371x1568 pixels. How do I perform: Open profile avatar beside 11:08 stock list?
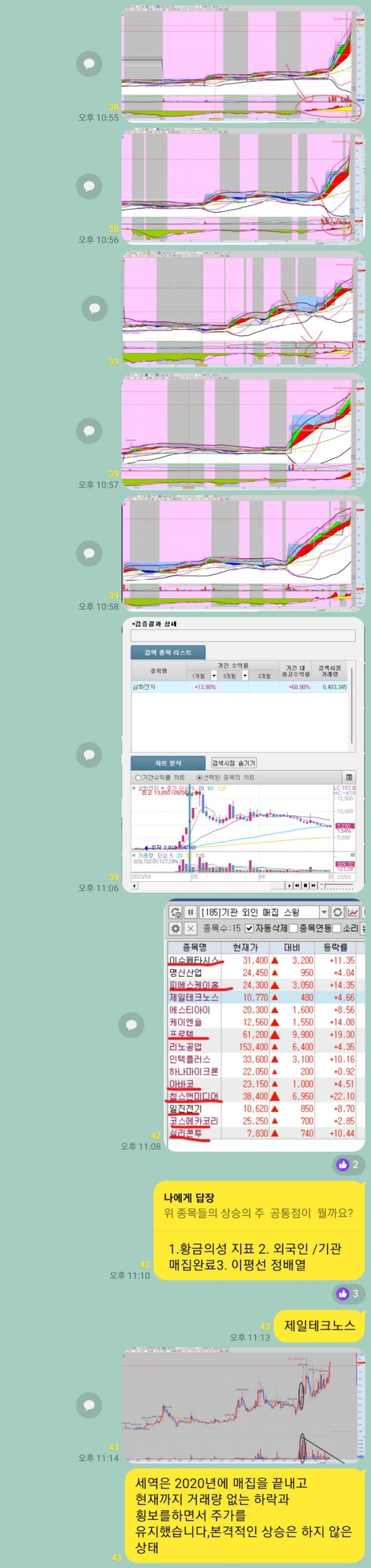(132, 1025)
